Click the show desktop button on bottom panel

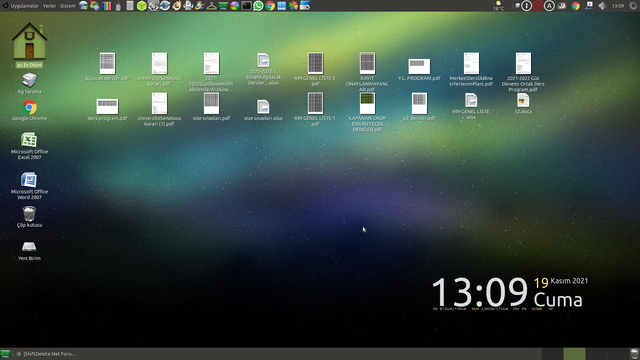coord(5,354)
